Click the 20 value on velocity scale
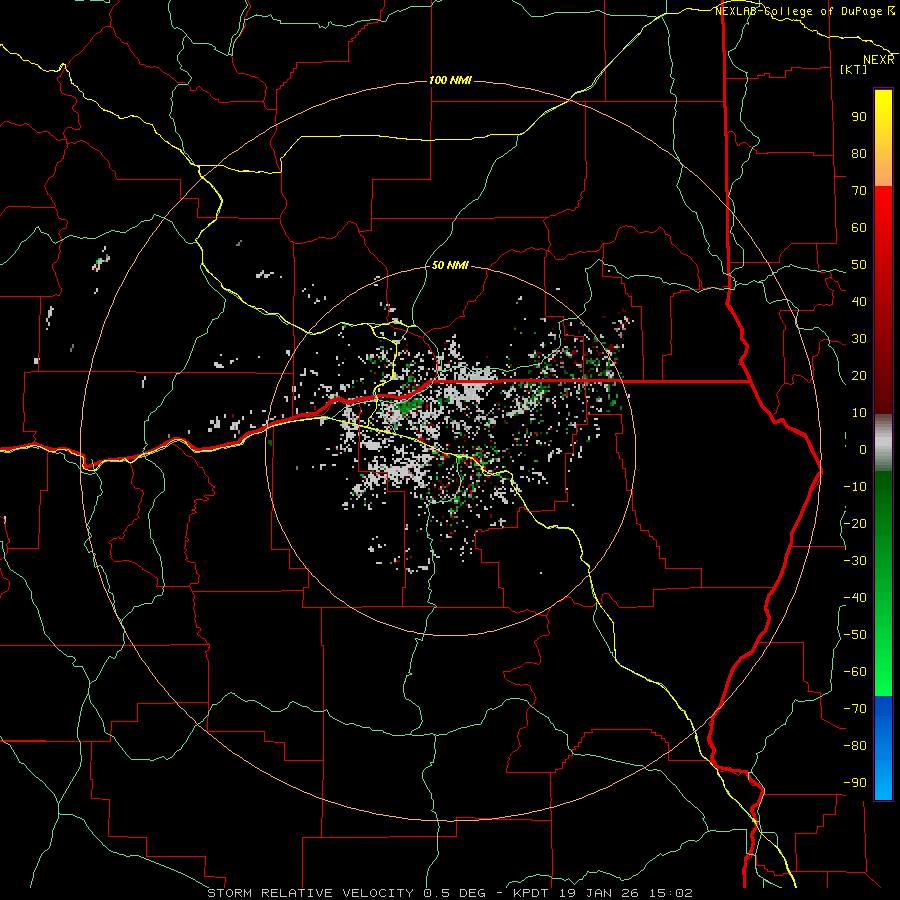Image resolution: width=900 pixels, height=900 pixels. pos(859,375)
